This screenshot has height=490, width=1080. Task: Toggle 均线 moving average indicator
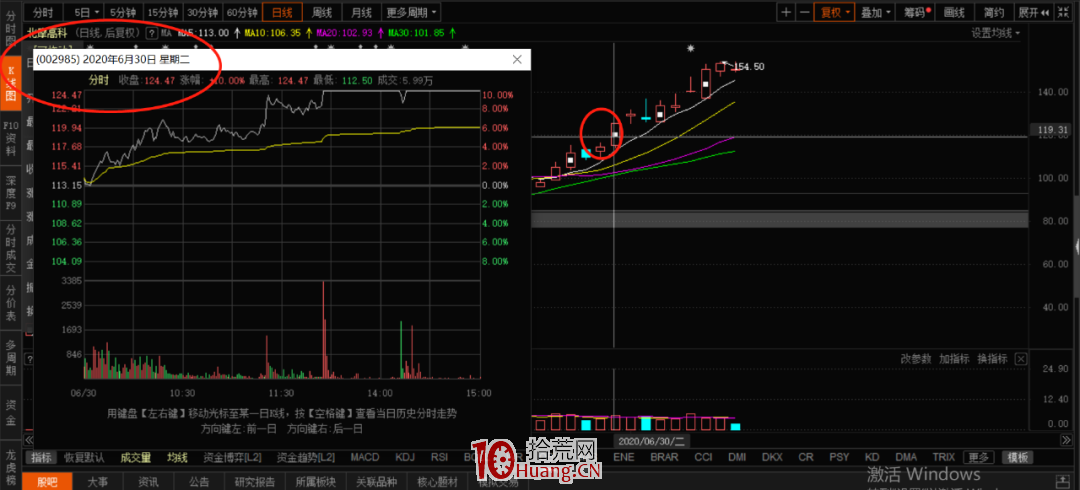(177, 457)
